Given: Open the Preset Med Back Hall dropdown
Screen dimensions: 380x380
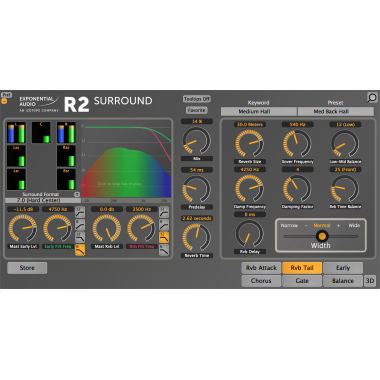Looking at the screenshot, I should coord(336,111).
